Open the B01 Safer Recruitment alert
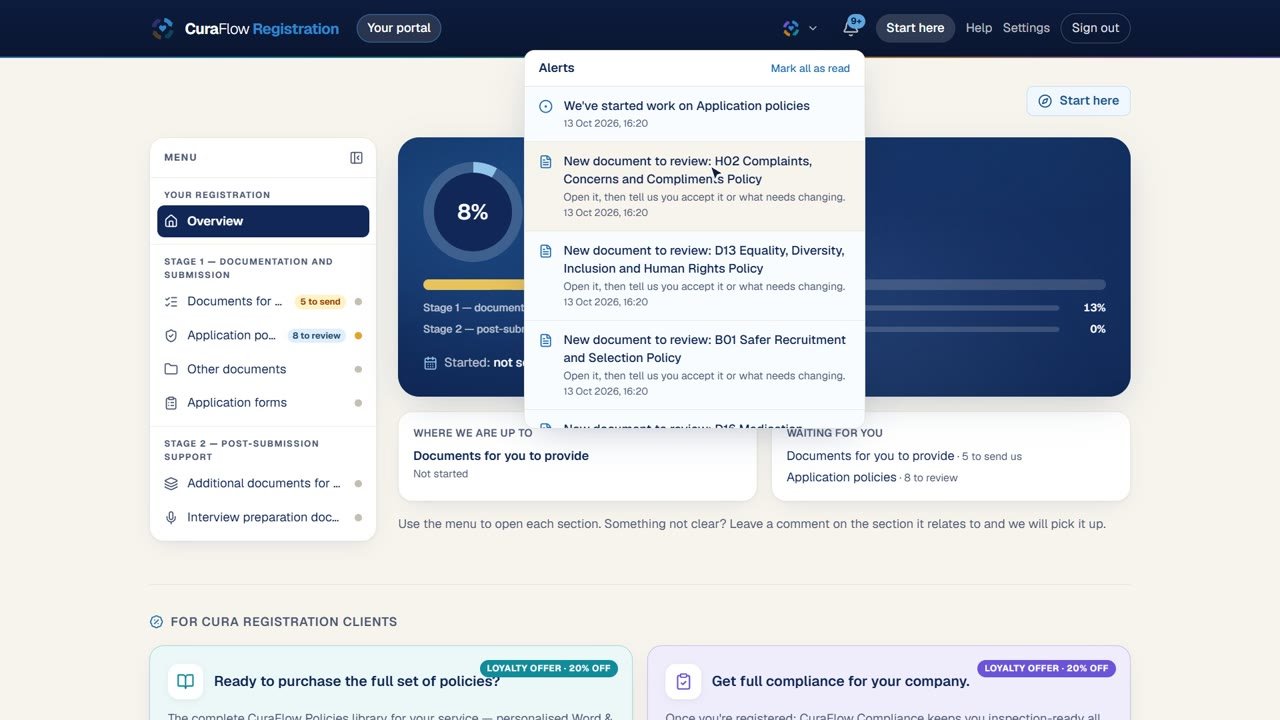 tap(694, 365)
